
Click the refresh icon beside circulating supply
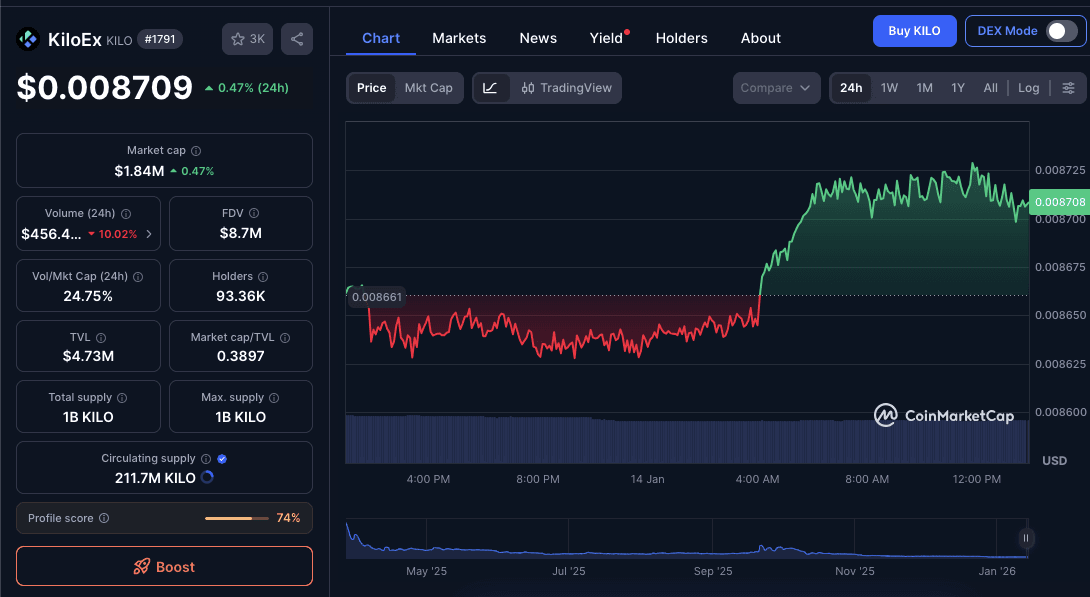[x=208, y=478]
